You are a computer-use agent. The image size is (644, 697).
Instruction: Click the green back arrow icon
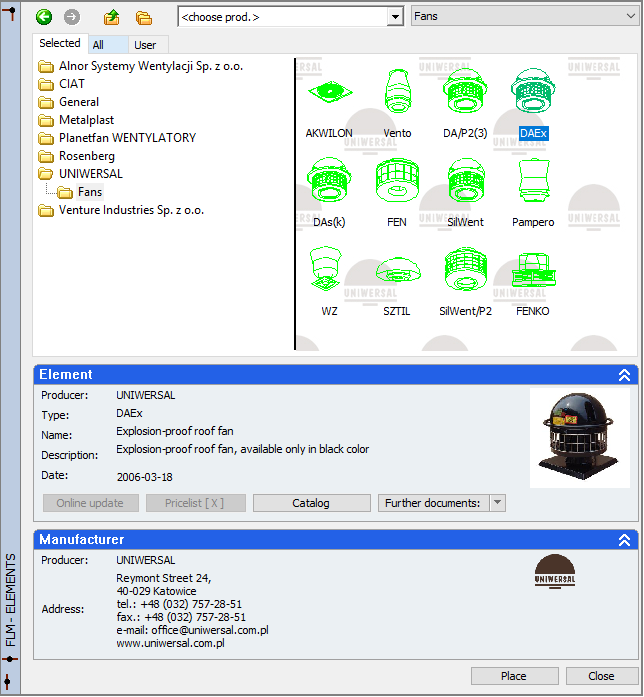pyautogui.click(x=43, y=17)
